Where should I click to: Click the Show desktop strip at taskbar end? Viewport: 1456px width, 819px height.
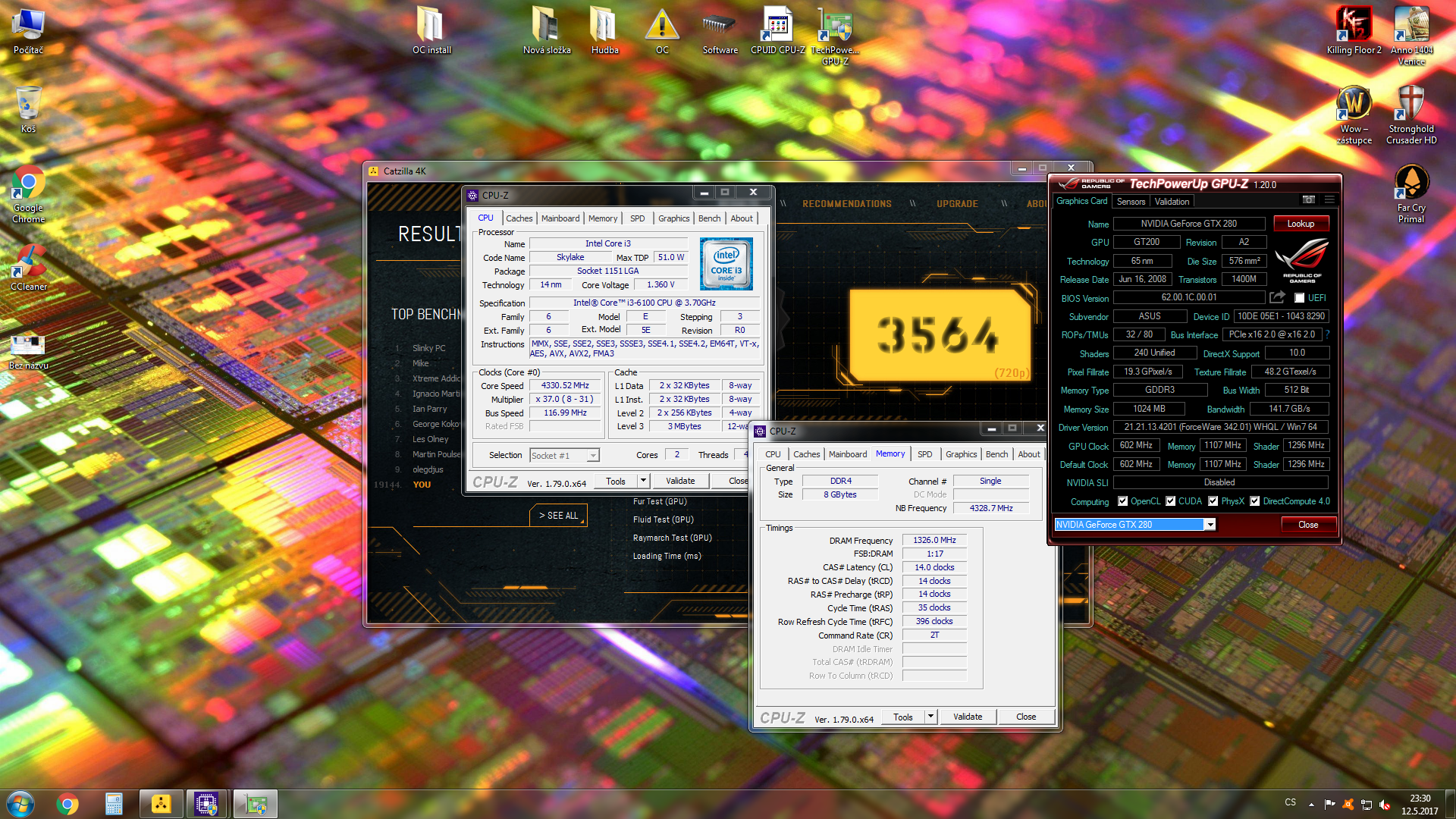click(x=1450, y=804)
